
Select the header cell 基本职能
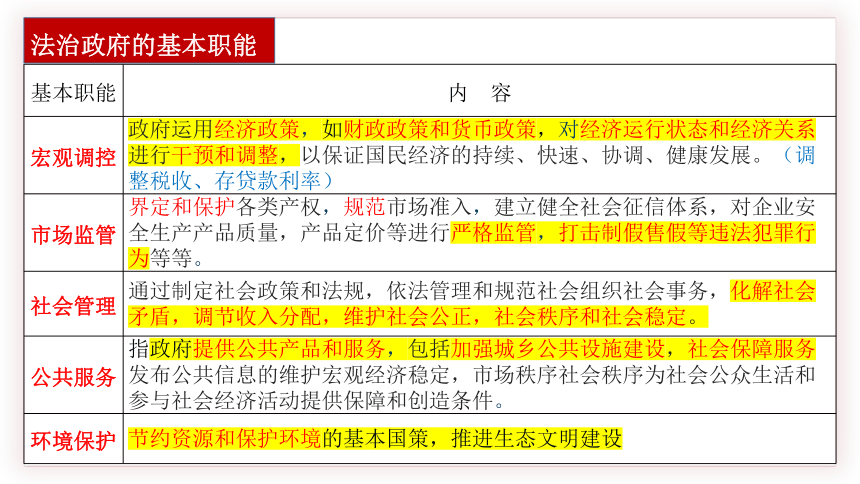[73, 92]
